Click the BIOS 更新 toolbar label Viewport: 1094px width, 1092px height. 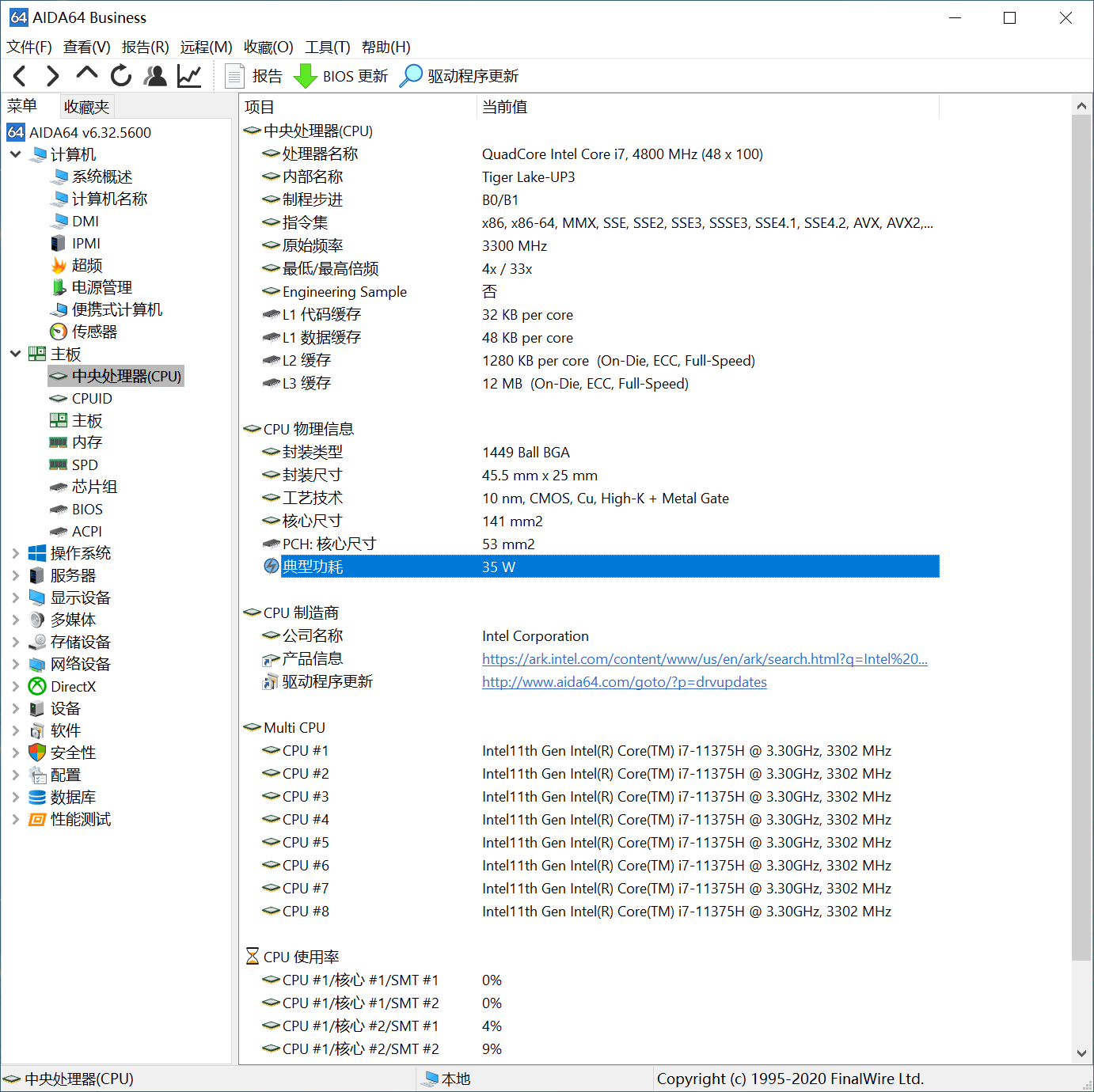(355, 76)
